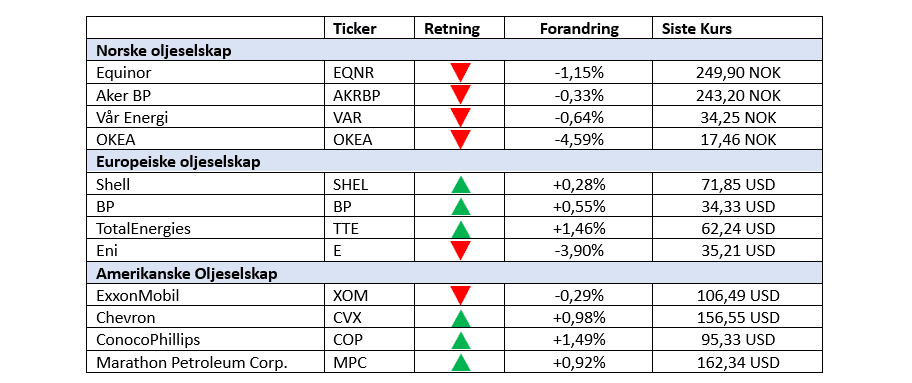Click green up arrow for Chevron
This screenshot has width=912, height=383.
click(x=460, y=318)
